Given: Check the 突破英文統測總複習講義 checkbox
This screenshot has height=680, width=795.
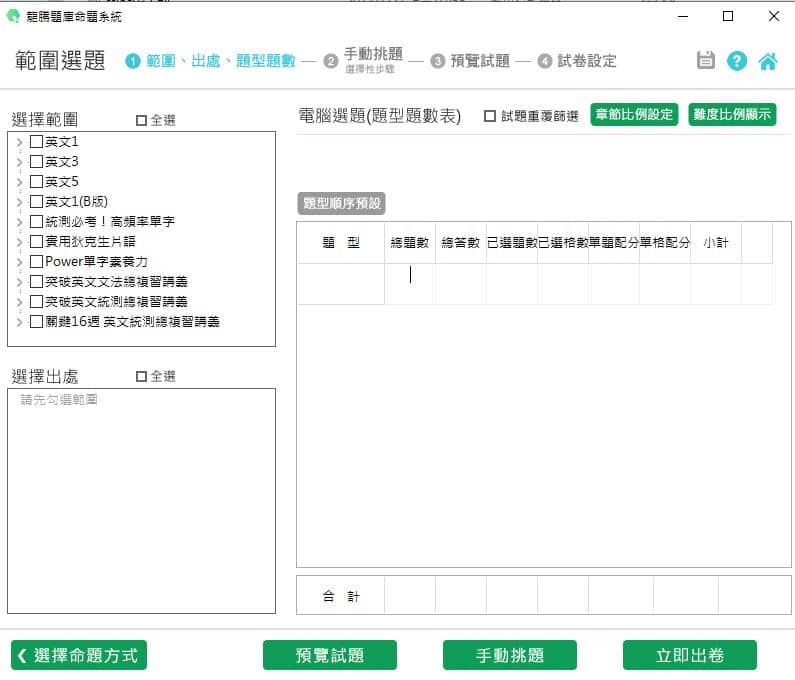Looking at the screenshot, I should [36, 302].
